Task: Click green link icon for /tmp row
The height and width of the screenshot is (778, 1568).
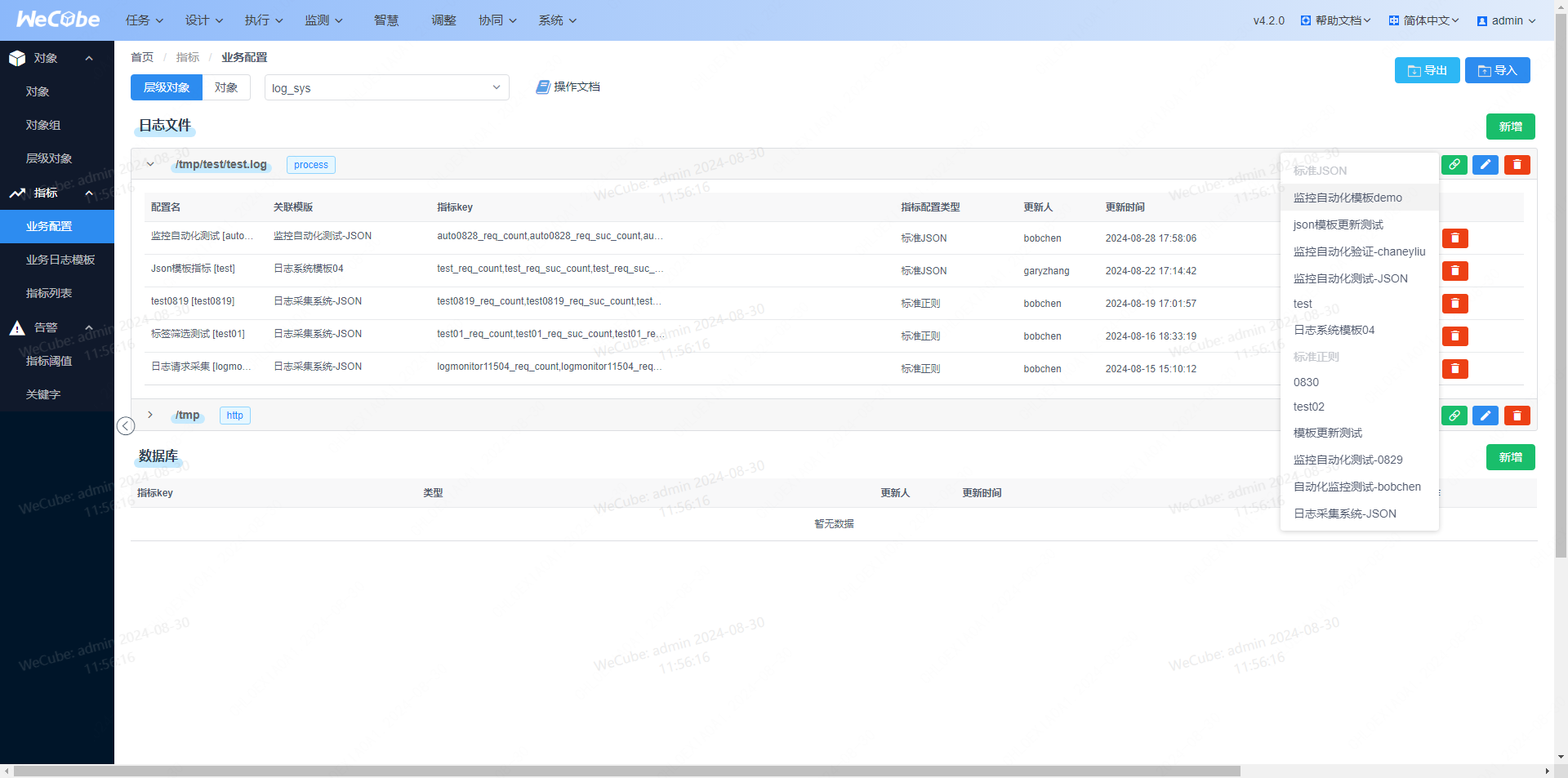Action: [x=1454, y=416]
